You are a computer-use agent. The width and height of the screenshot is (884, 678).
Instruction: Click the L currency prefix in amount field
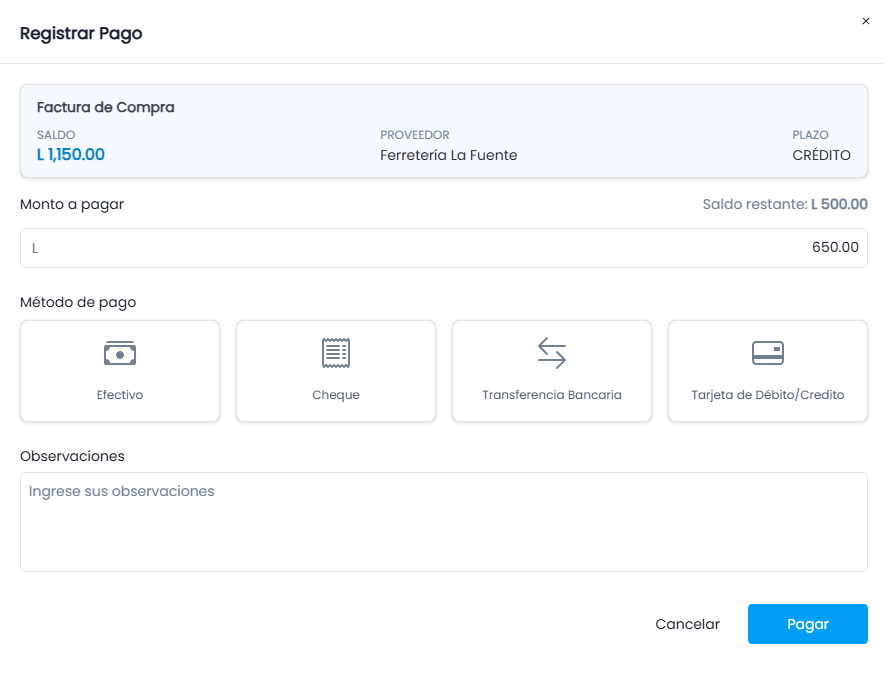click(x=35, y=248)
